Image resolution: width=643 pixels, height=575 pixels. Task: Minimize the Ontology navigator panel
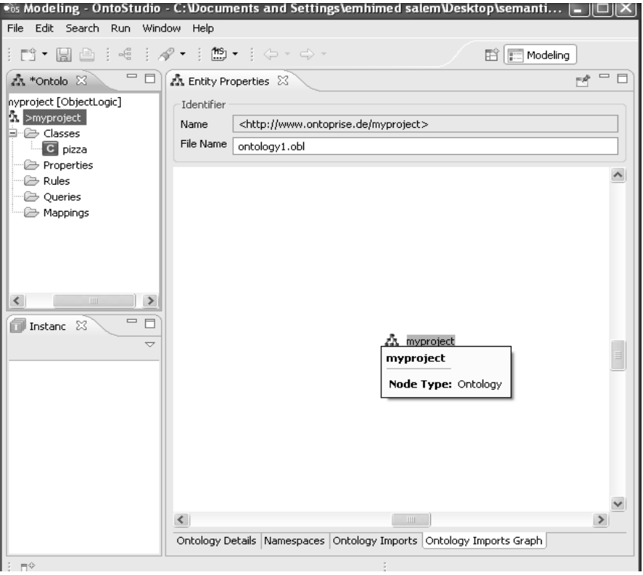[131, 78]
